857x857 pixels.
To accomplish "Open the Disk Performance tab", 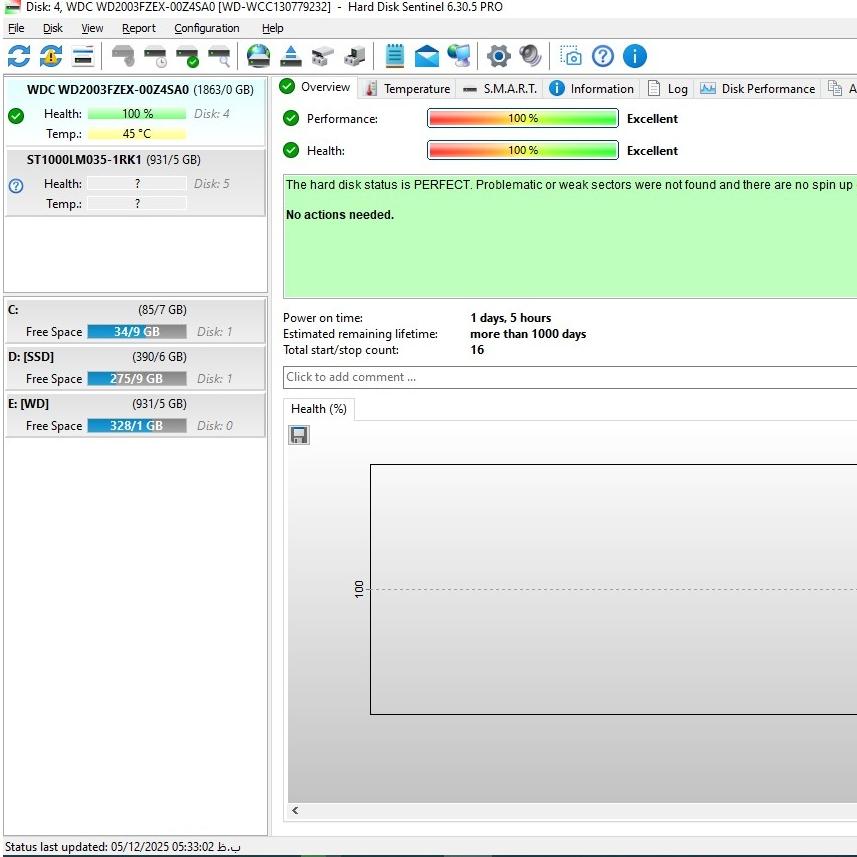I will click(x=757, y=89).
